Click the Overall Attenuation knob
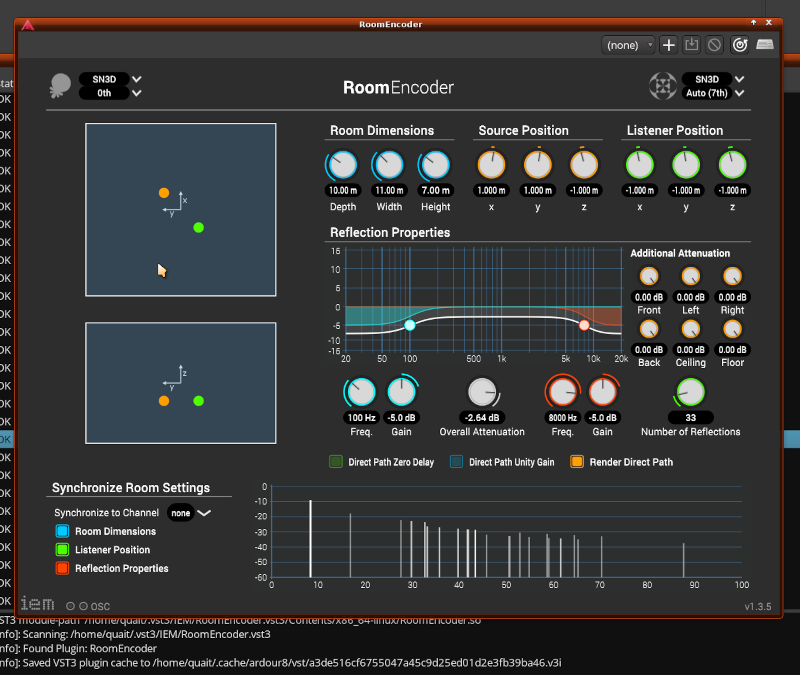 click(x=482, y=392)
